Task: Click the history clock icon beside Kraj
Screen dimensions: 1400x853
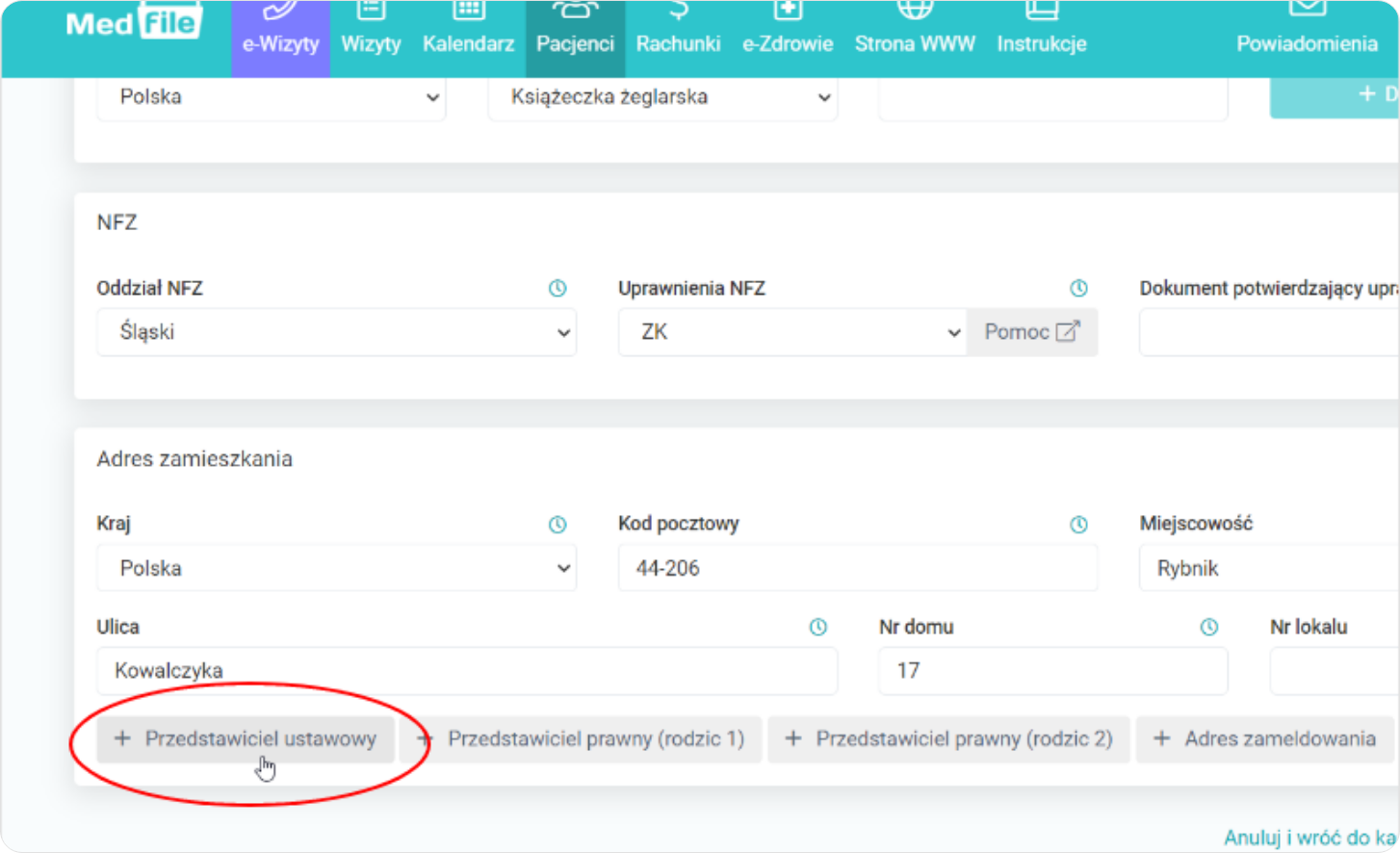Action: click(x=557, y=524)
